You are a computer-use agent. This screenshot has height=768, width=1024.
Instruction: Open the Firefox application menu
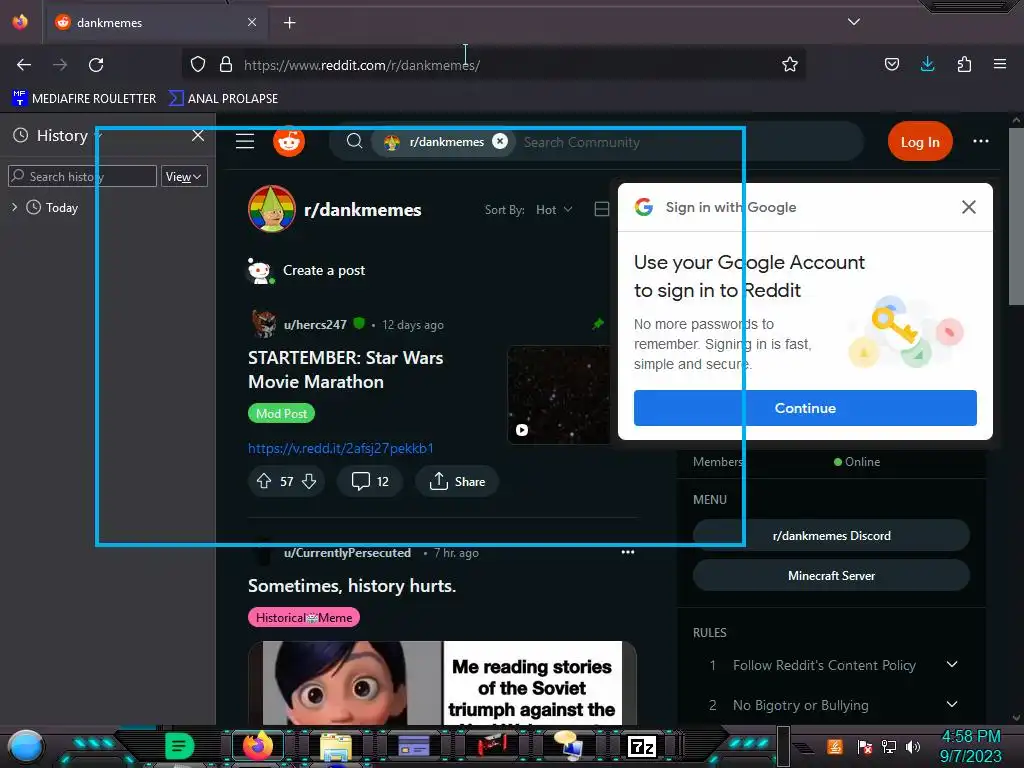(x=999, y=64)
